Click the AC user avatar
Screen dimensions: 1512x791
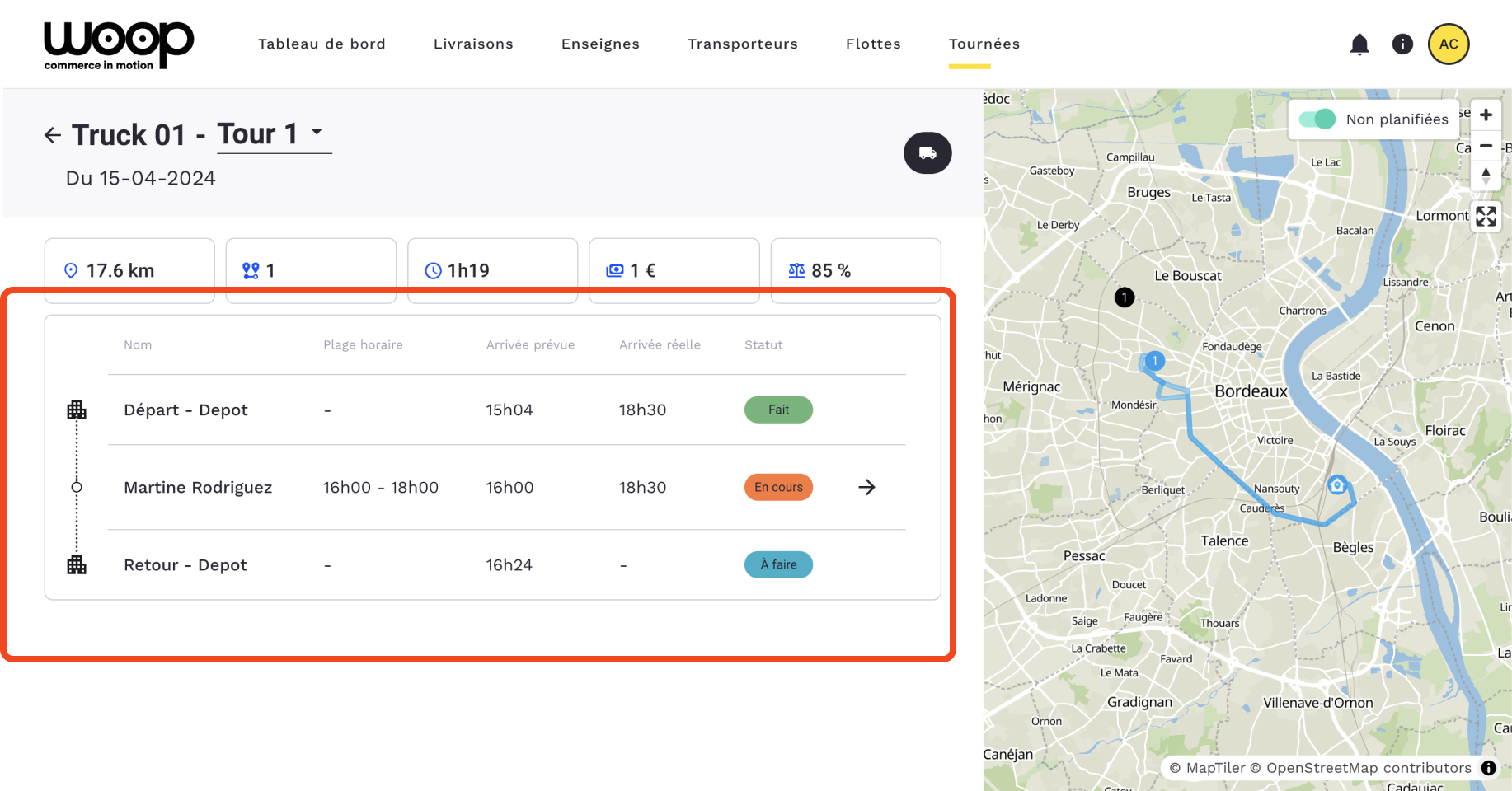[1449, 44]
